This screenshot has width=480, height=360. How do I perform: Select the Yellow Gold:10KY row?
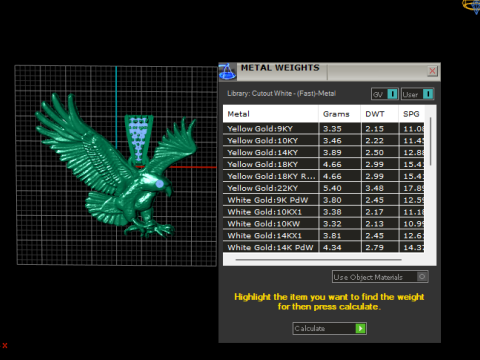pyautogui.click(x=324, y=140)
